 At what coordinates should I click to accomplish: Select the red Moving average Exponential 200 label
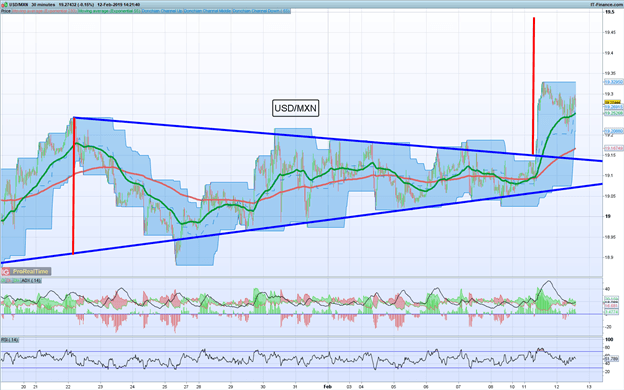(45, 11)
